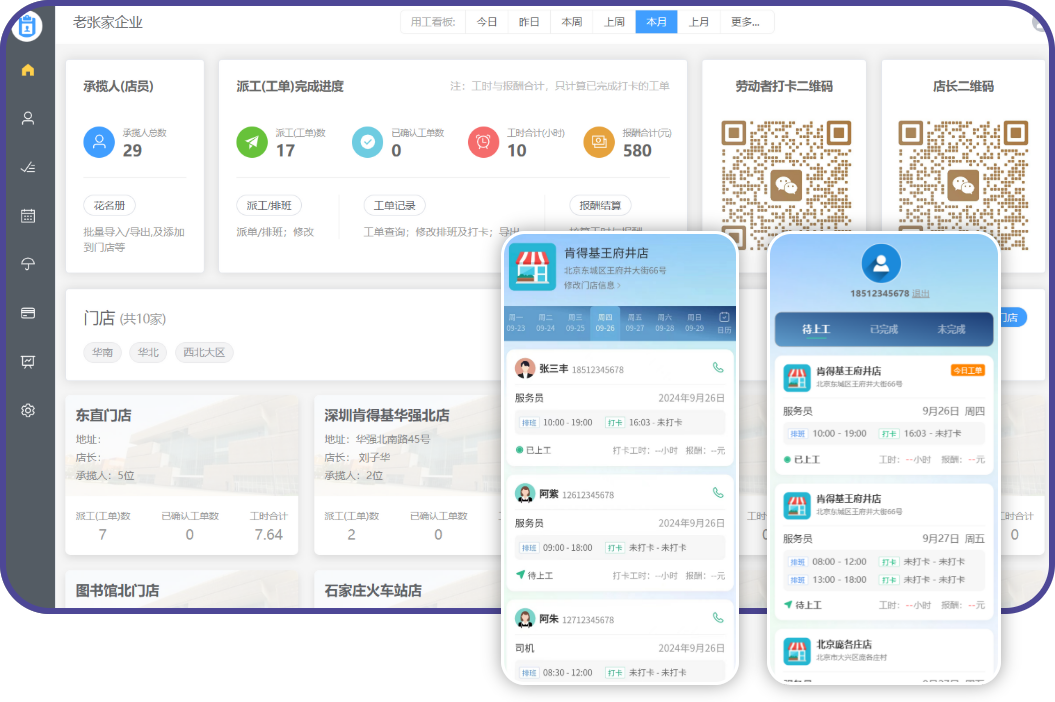Select 周三 09-25 in week strip
Image resolution: width=1055 pixels, height=702 pixels.
click(575, 322)
